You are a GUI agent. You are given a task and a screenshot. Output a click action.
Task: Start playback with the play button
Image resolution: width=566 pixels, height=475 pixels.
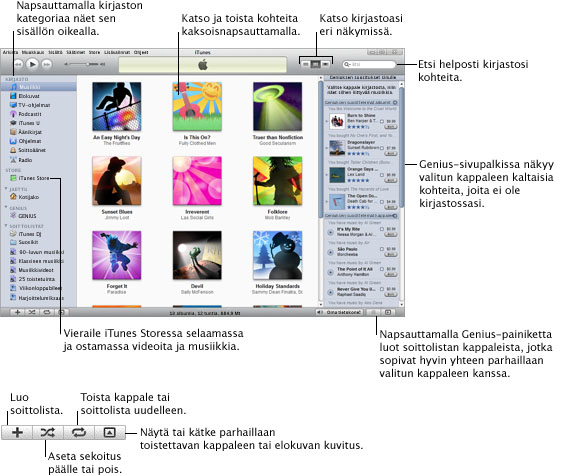(x=32, y=64)
